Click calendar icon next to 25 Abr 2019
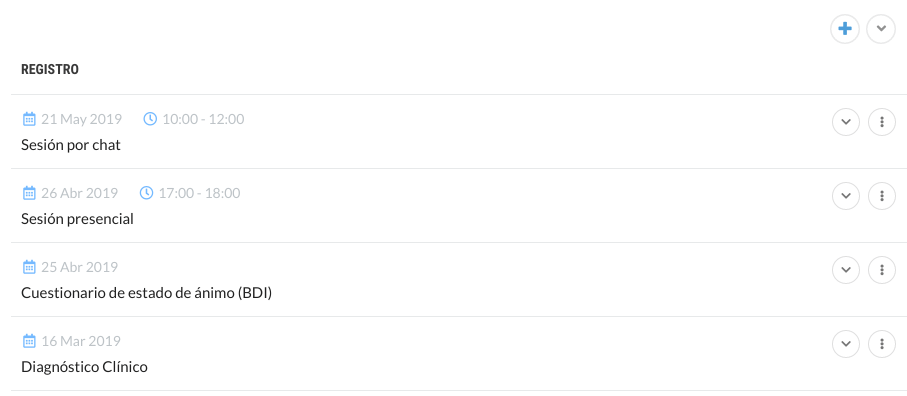This screenshot has width=907, height=396. (x=29, y=267)
